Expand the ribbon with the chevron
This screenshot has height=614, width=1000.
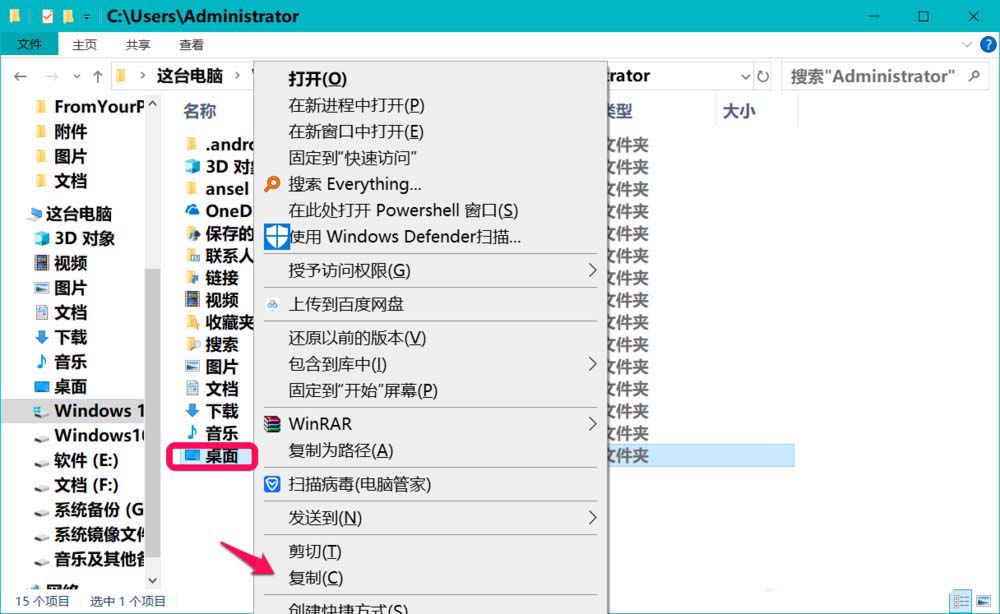965,45
